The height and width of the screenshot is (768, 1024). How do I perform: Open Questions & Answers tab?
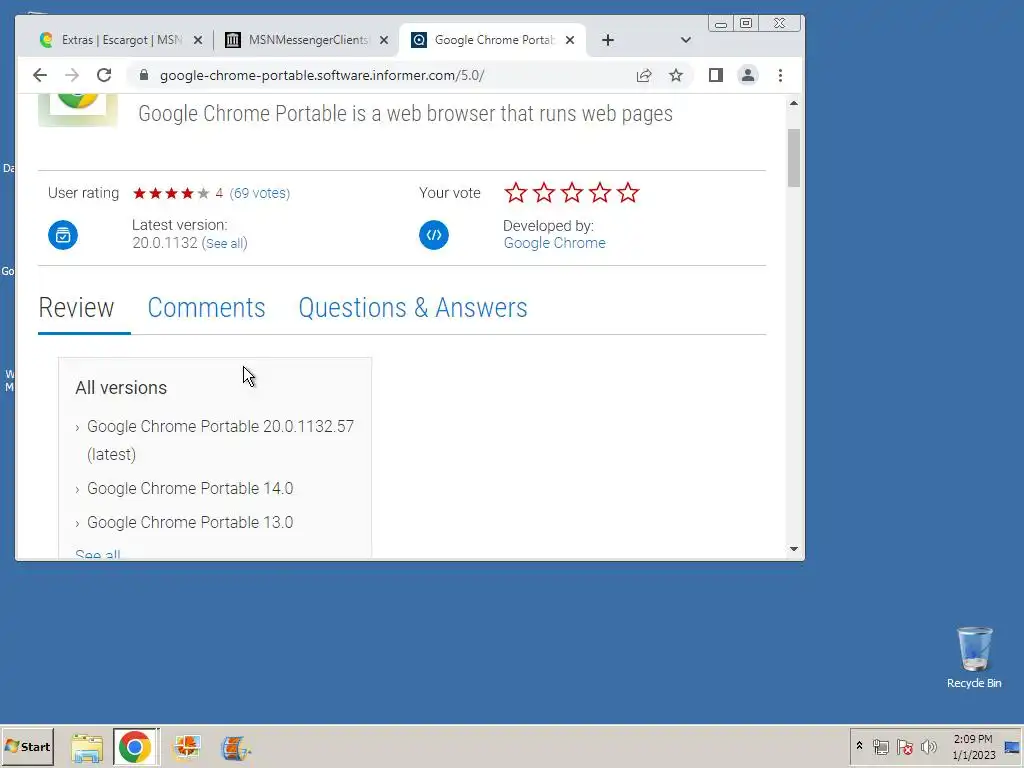[x=413, y=308]
